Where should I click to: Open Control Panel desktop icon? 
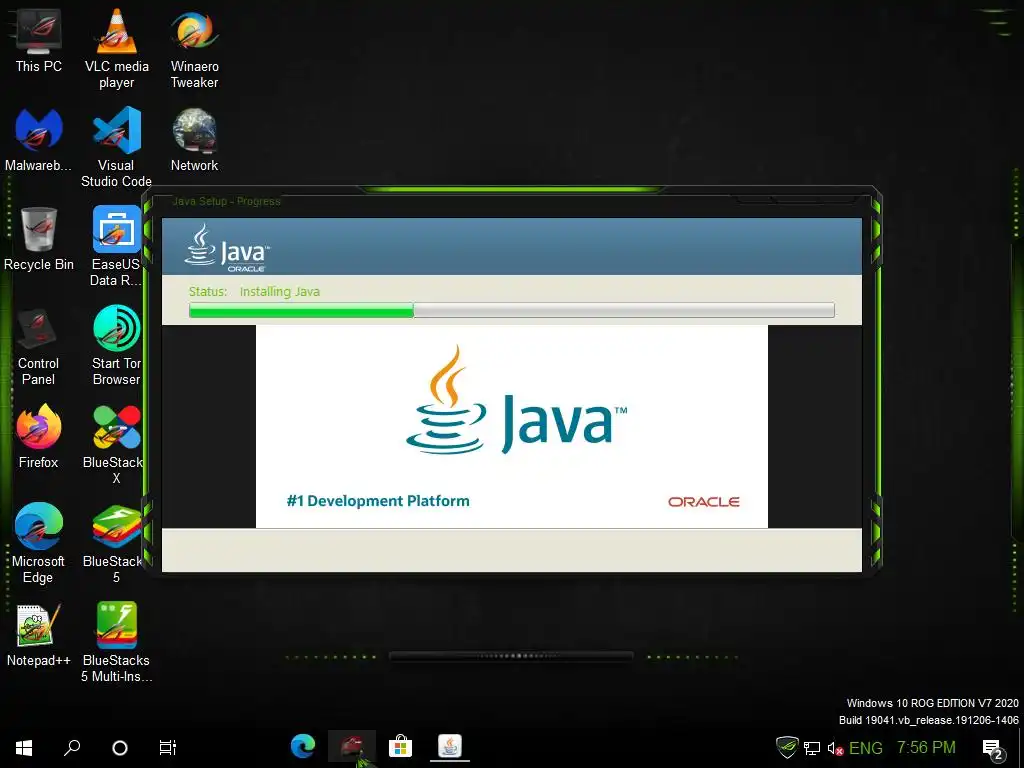click(39, 346)
